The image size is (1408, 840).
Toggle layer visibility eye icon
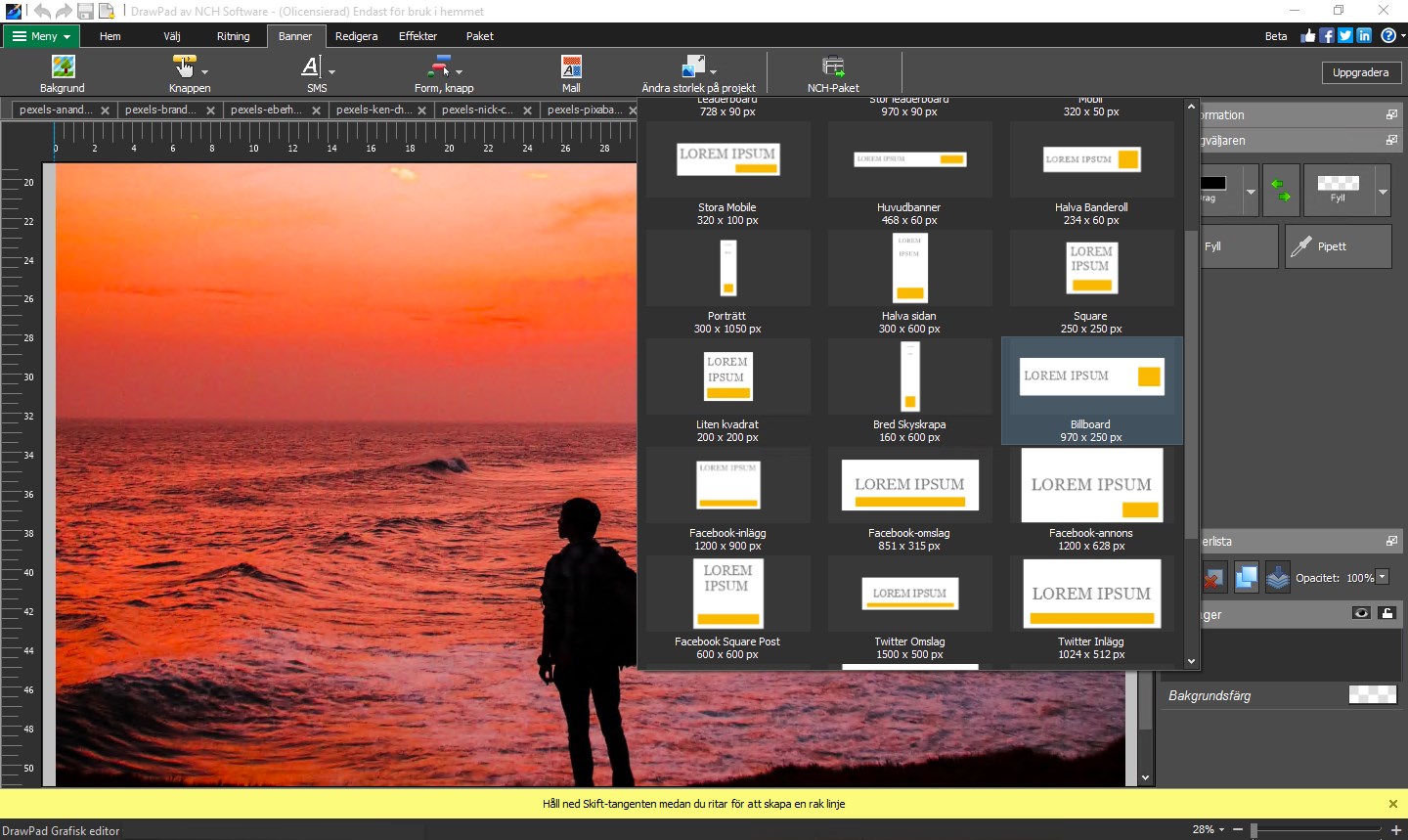[x=1361, y=613]
